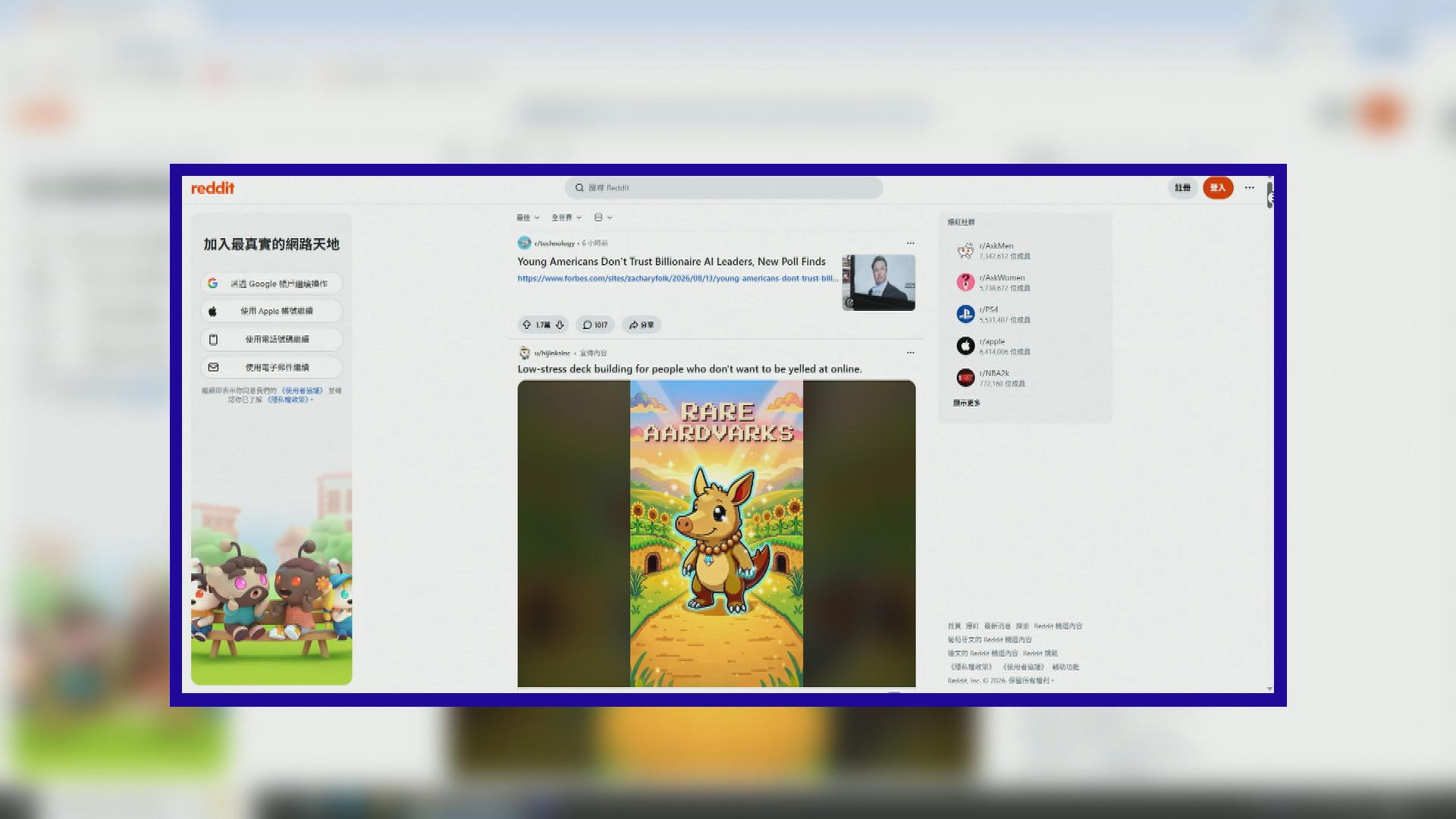Click the page scrollbar down arrow
1456x819 pixels.
1269,689
